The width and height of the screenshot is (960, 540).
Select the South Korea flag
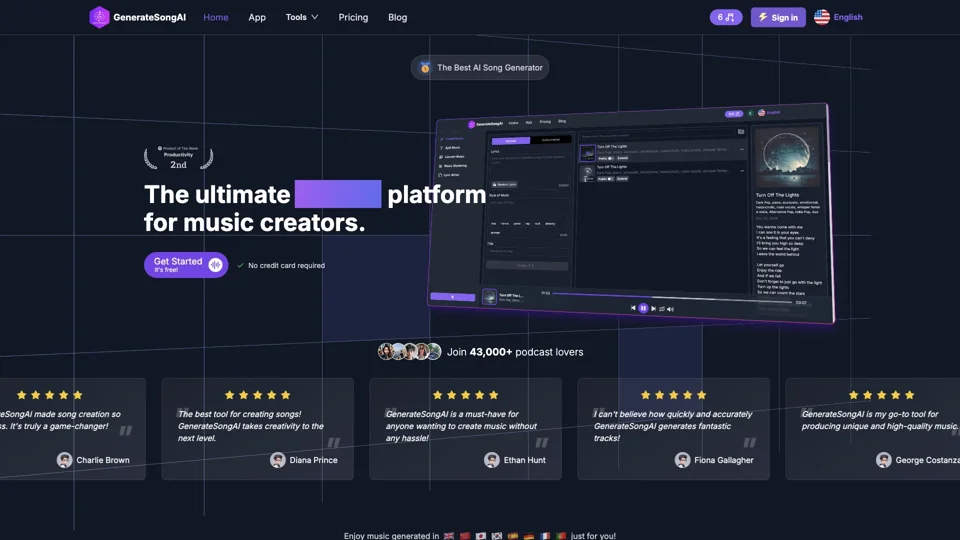pos(497,536)
